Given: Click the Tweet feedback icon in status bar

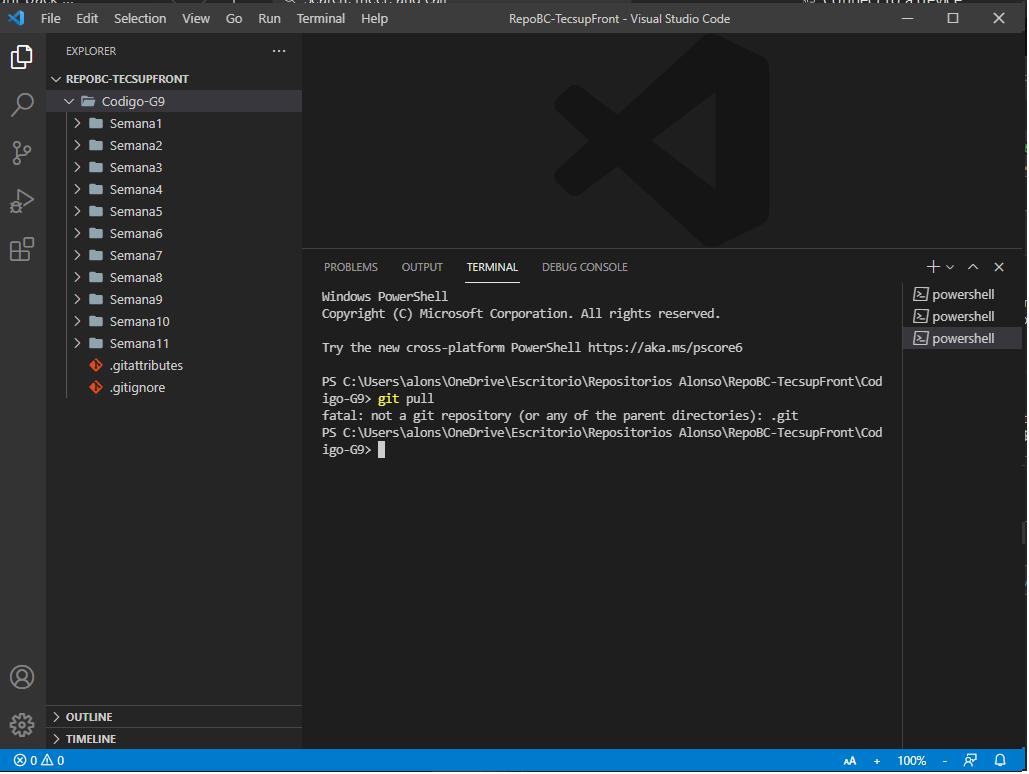Looking at the screenshot, I should (x=969, y=760).
